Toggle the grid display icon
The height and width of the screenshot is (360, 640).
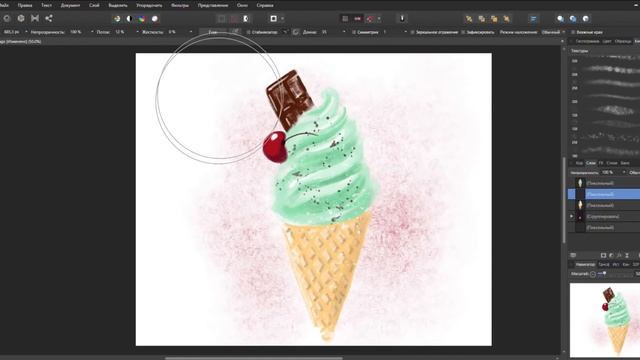pyautogui.click(x=345, y=19)
